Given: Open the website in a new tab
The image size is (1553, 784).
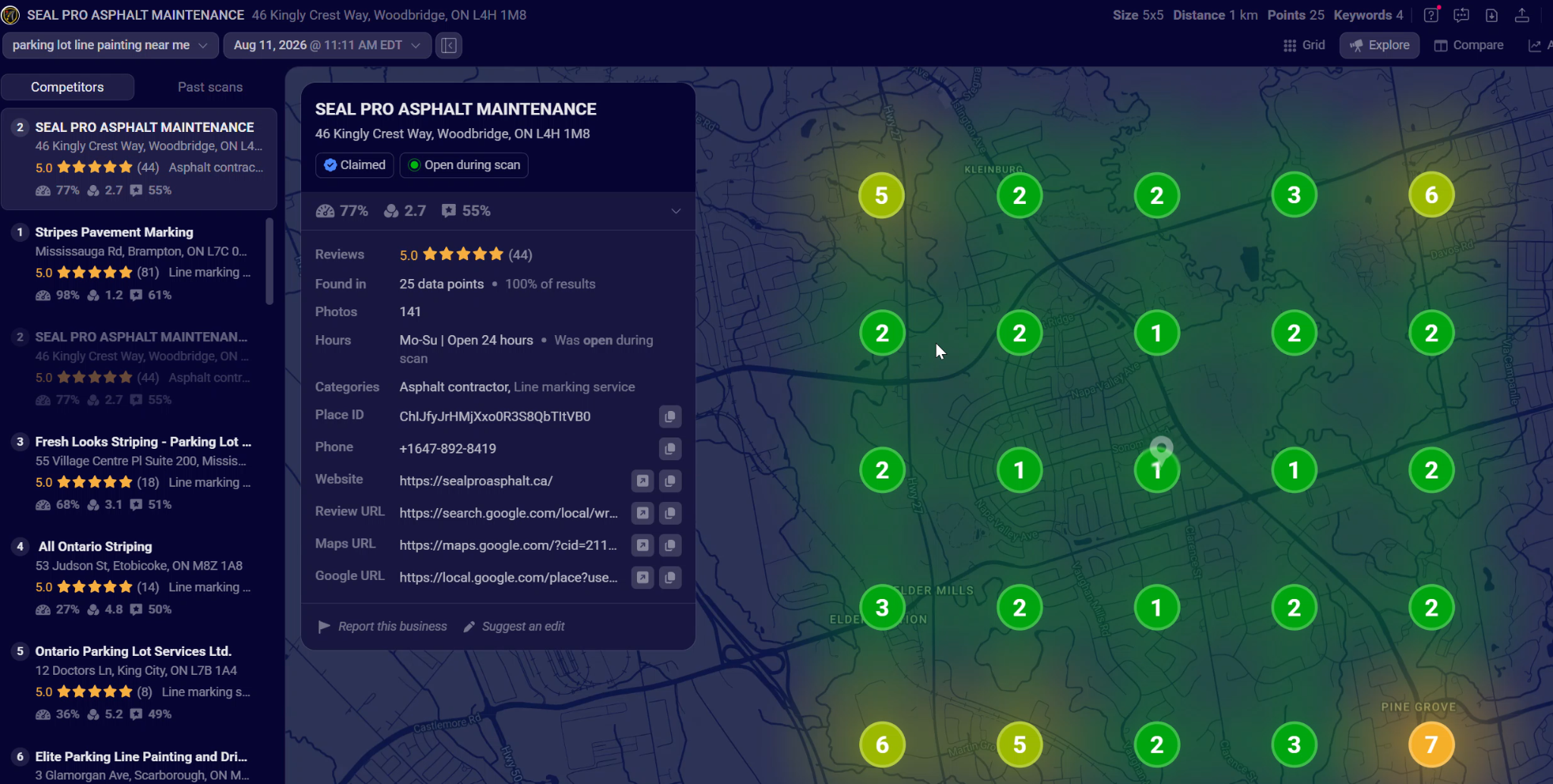Looking at the screenshot, I should pyautogui.click(x=642, y=481).
